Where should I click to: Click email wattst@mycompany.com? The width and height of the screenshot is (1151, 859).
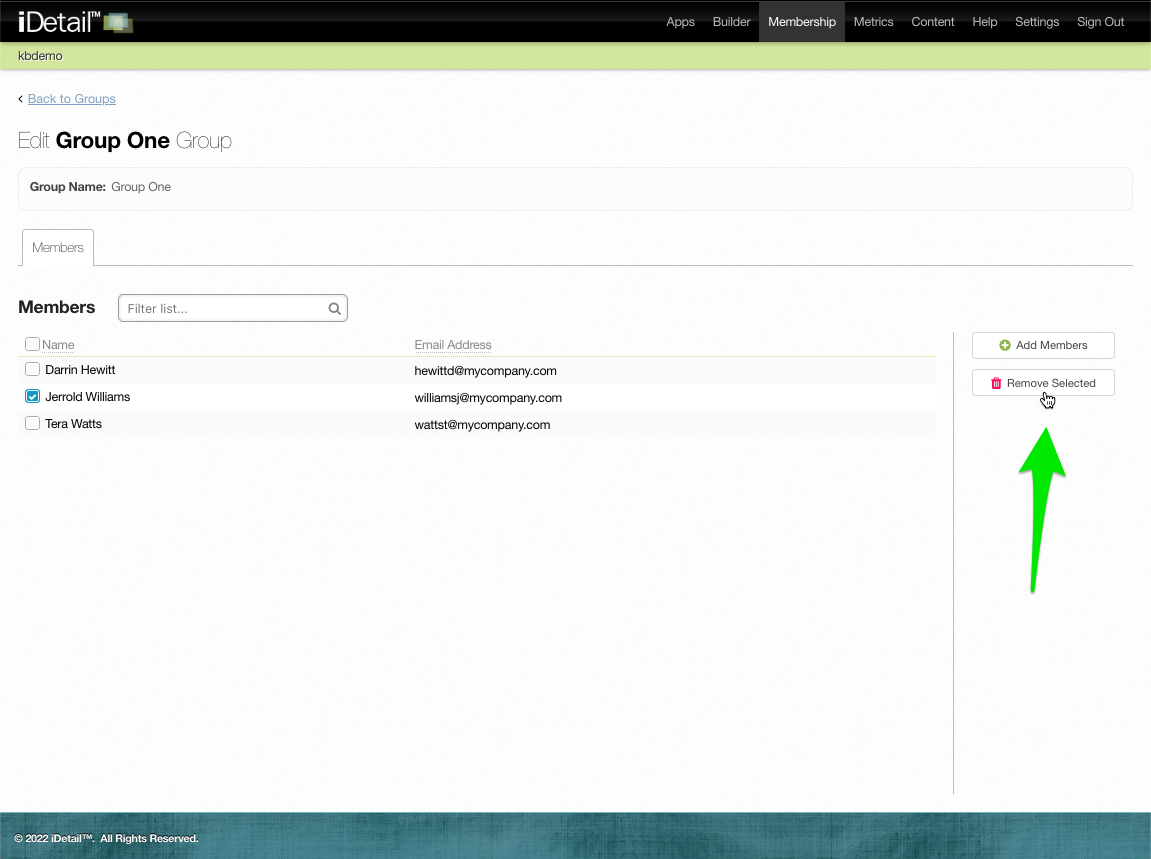coord(482,424)
